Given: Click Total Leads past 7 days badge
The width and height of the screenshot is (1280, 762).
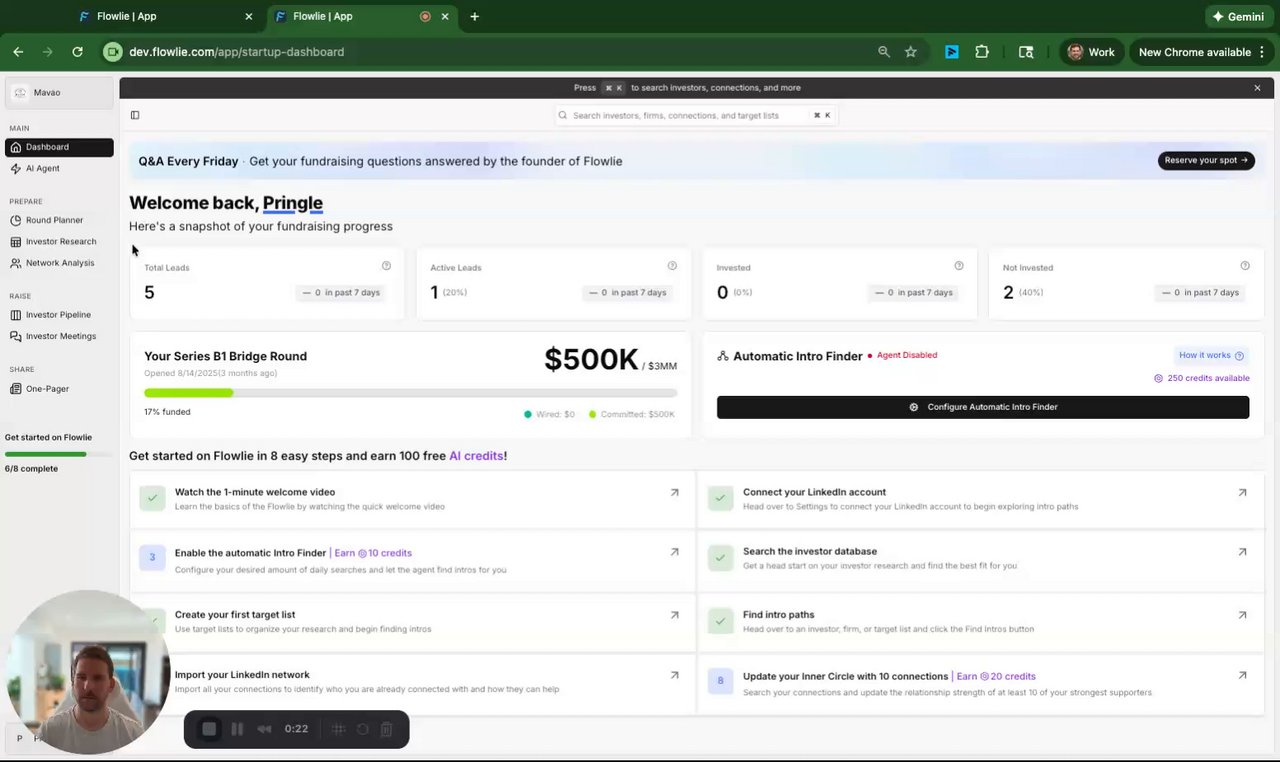Looking at the screenshot, I should pos(340,293).
